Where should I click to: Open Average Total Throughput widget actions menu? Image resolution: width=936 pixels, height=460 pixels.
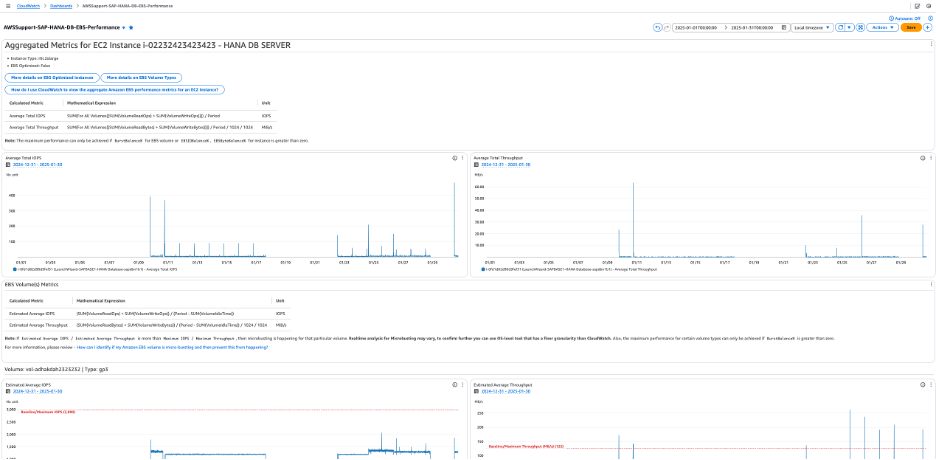coord(930,158)
